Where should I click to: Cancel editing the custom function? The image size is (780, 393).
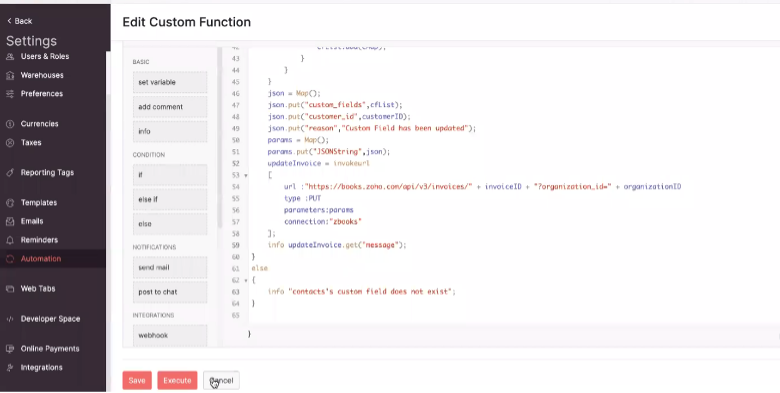pyautogui.click(x=221, y=381)
